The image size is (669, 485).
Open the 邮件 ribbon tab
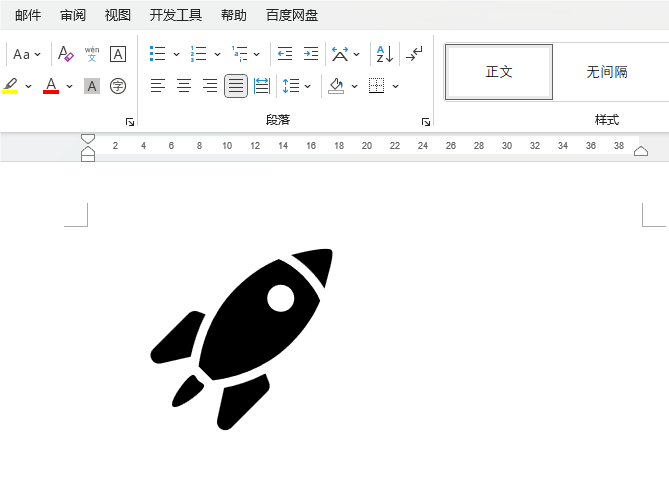(28, 15)
